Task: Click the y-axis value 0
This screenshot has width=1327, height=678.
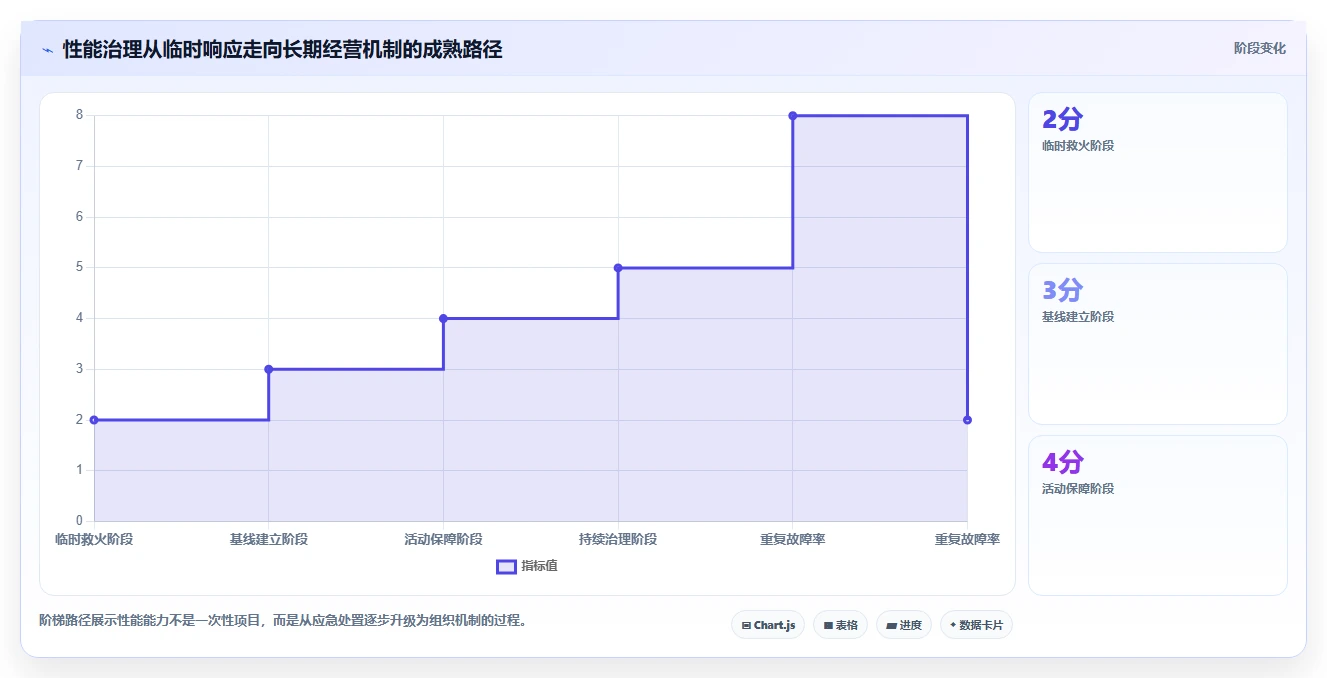Action: 79,521
